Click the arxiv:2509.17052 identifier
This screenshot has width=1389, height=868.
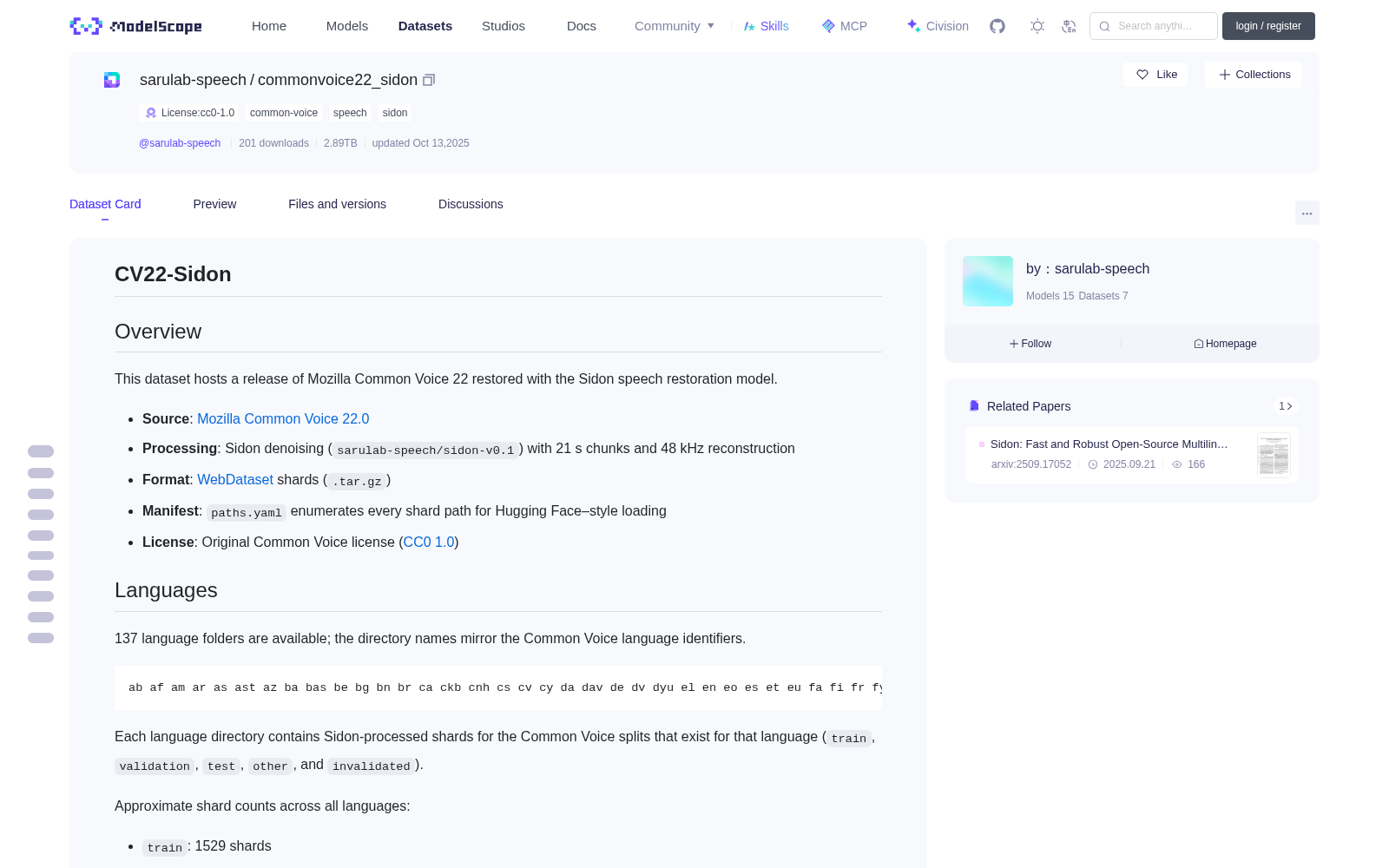[x=1031, y=464]
